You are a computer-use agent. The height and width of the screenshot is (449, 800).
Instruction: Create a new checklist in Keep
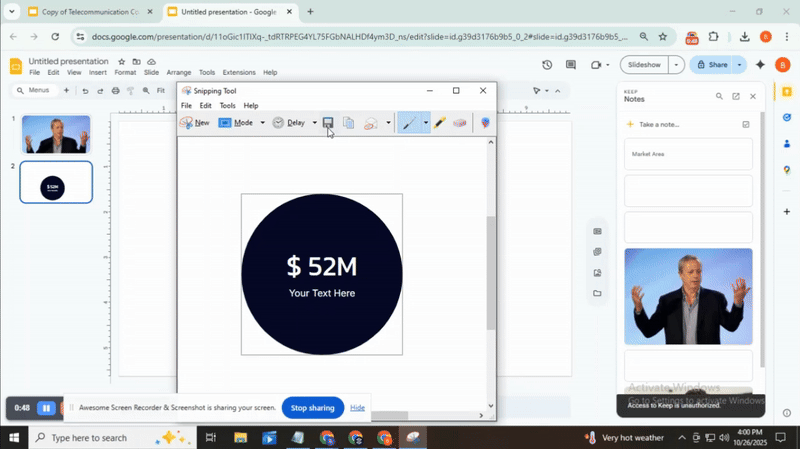(x=746, y=125)
